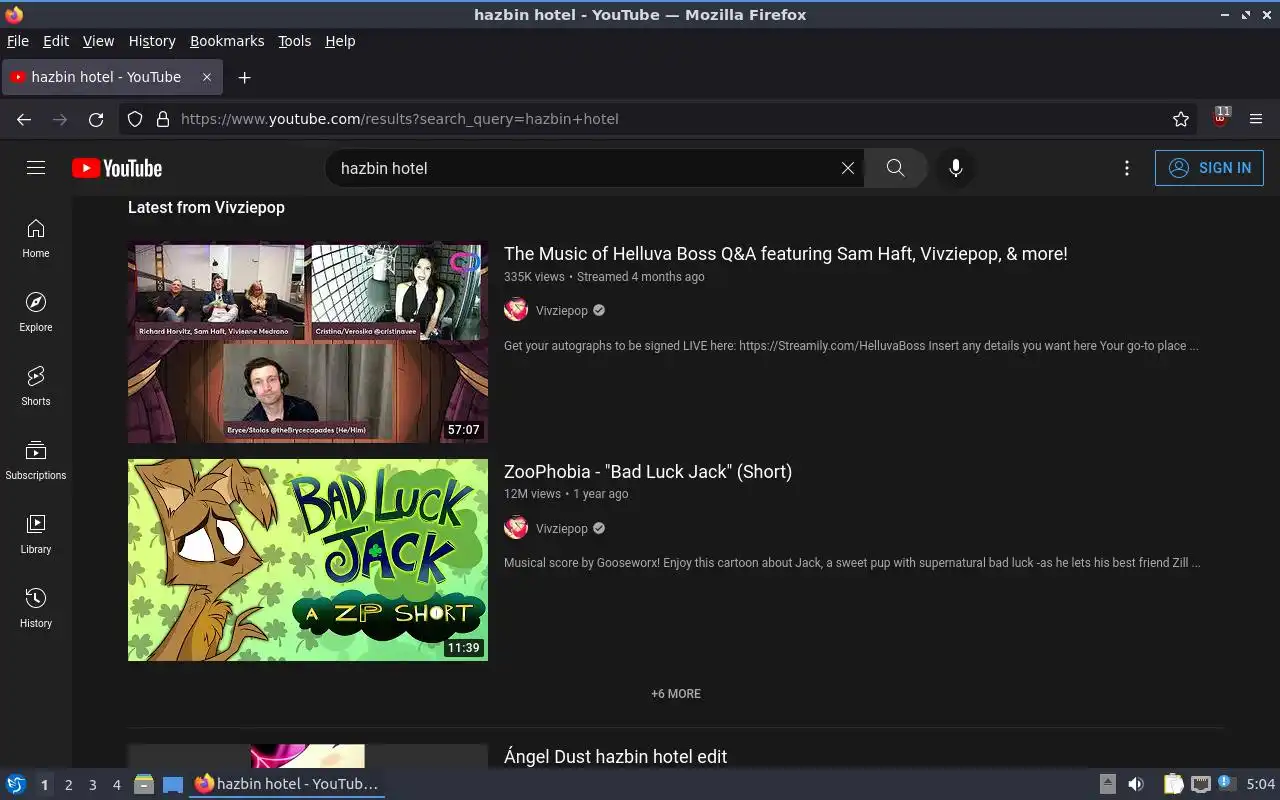Screen dimensions: 1280x800
Task: Open Explore in the sidebar
Action: pyautogui.click(x=36, y=313)
